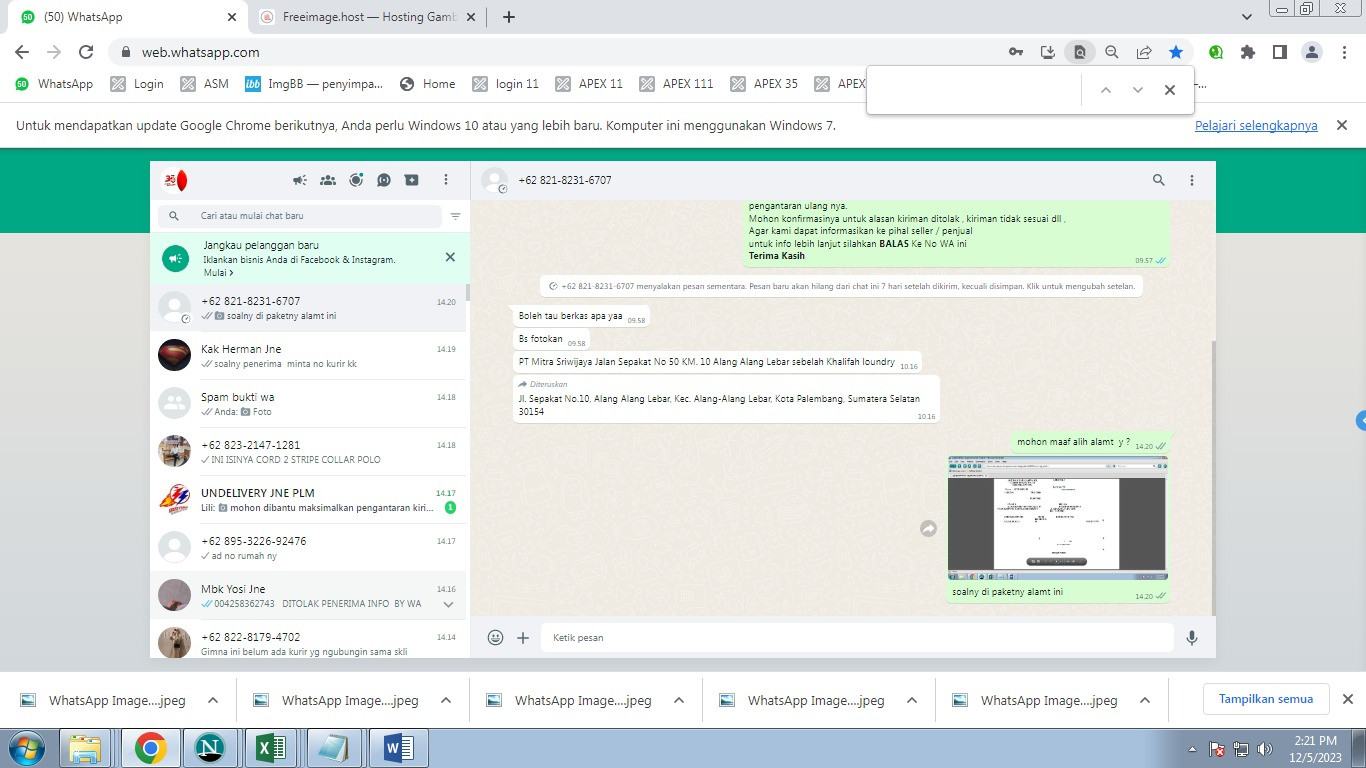Image resolution: width=1366 pixels, height=768 pixels.
Task: Click the zoom magnifier icon in address bar
Action: tap(1112, 52)
